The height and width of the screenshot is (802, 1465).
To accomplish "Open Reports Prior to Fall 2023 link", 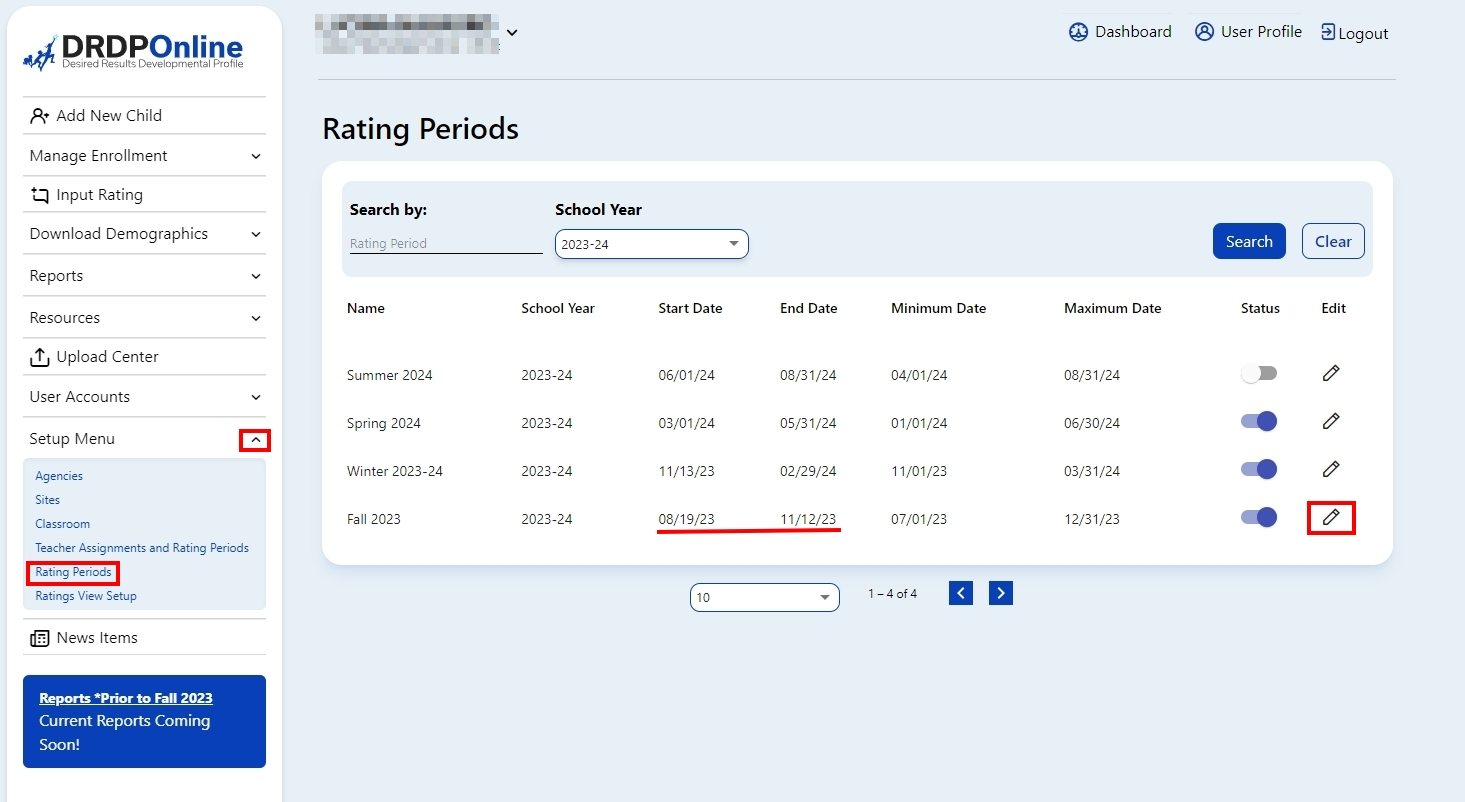I will click(126, 699).
